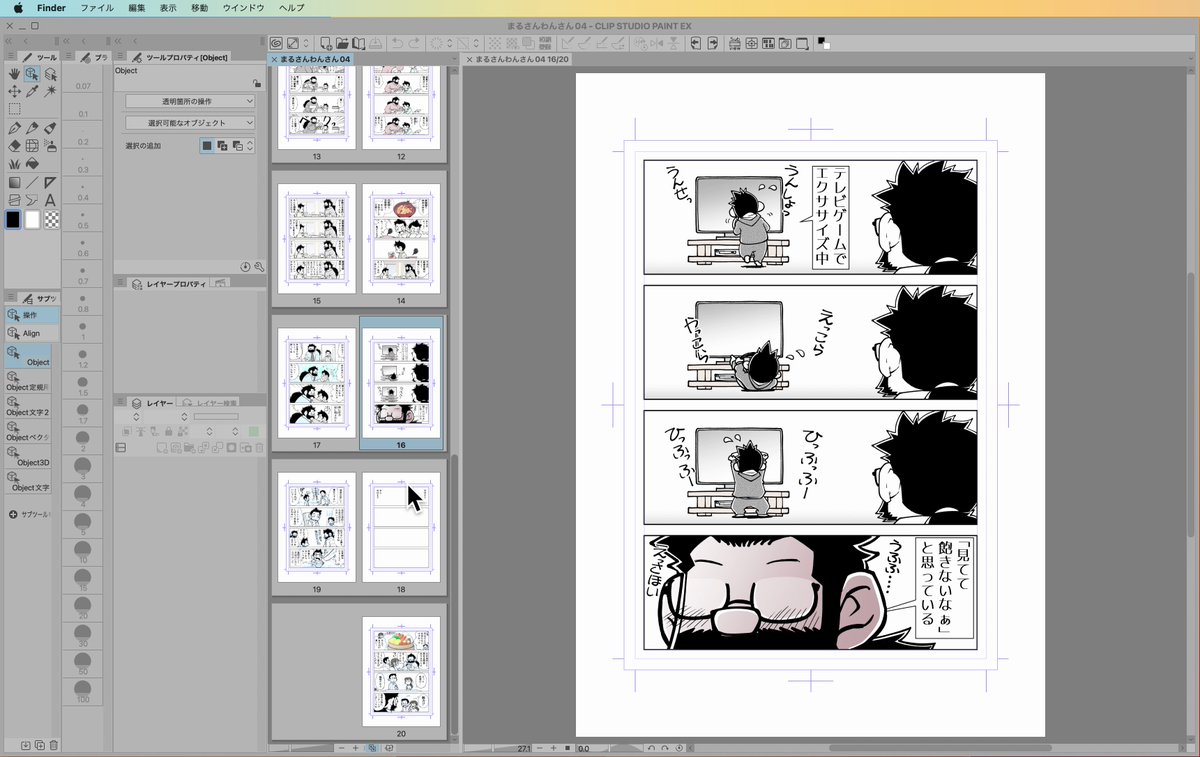Select transparent color swatch
Viewport: 1200px width, 757px height.
(51, 219)
